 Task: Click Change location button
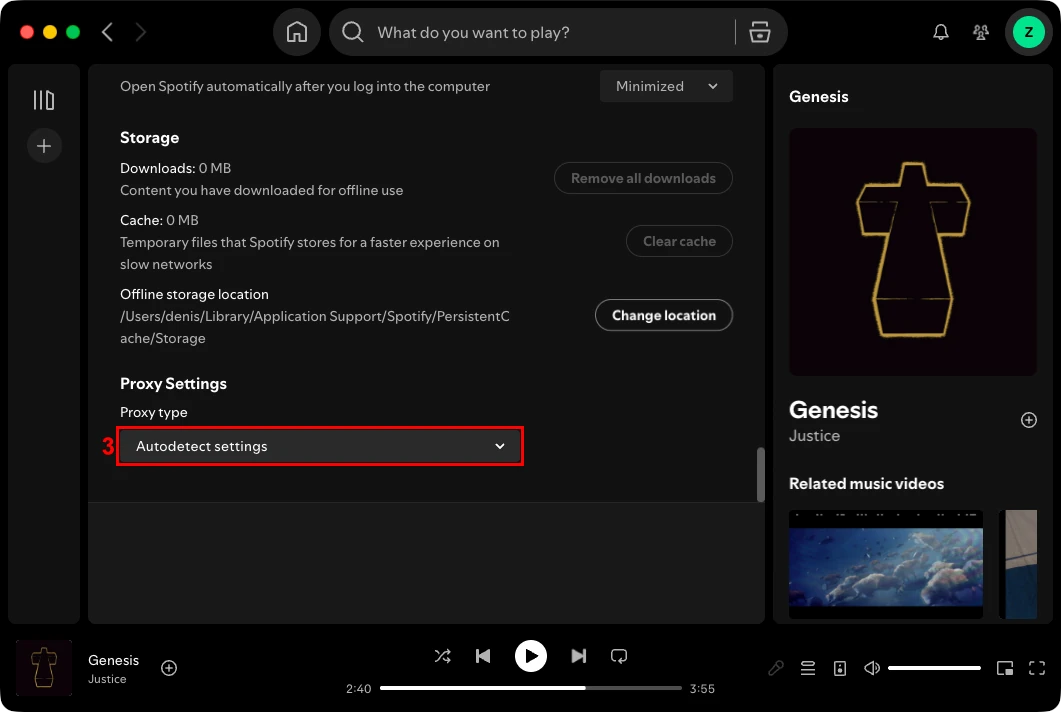[663, 315]
